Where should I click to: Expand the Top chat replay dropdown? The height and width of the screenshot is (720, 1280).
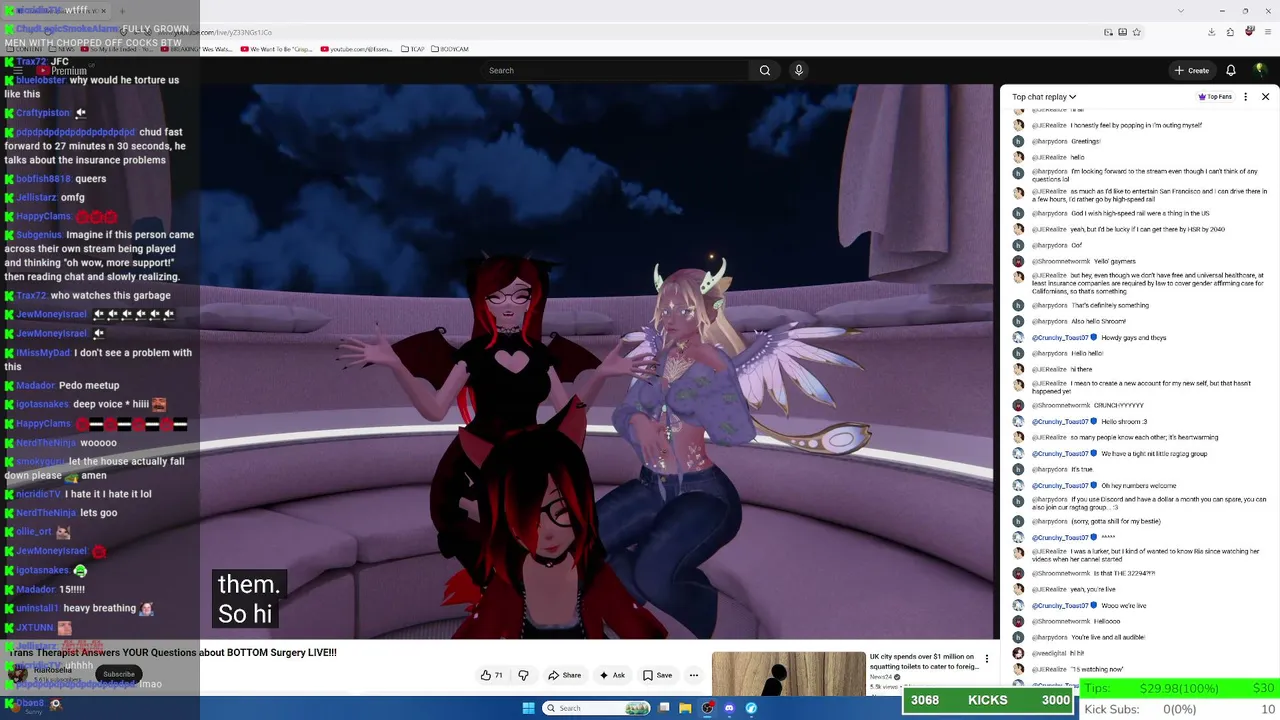point(1044,97)
